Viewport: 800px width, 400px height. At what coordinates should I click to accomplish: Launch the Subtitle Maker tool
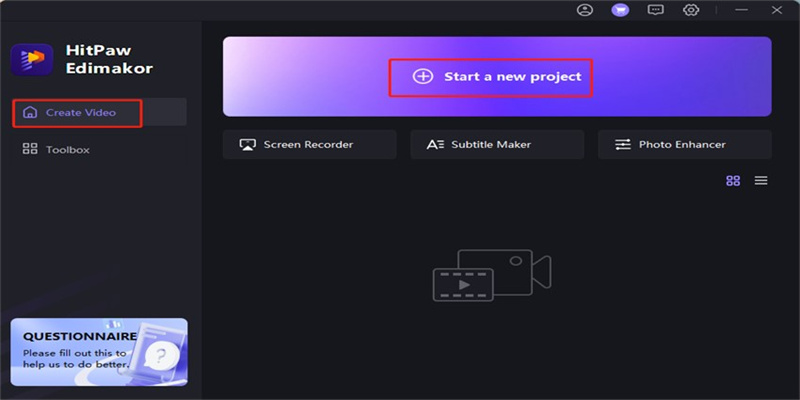pyautogui.click(x=497, y=144)
